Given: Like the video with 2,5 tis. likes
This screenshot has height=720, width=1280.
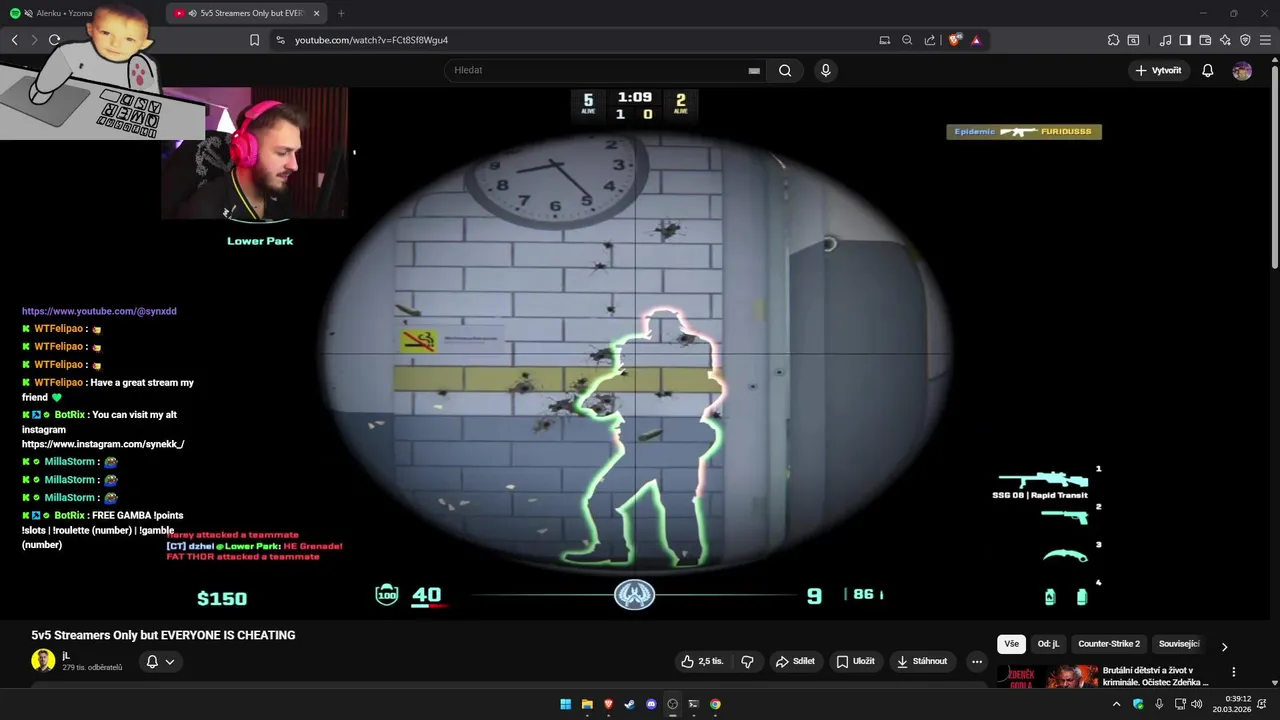Looking at the screenshot, I should (702, 661).
